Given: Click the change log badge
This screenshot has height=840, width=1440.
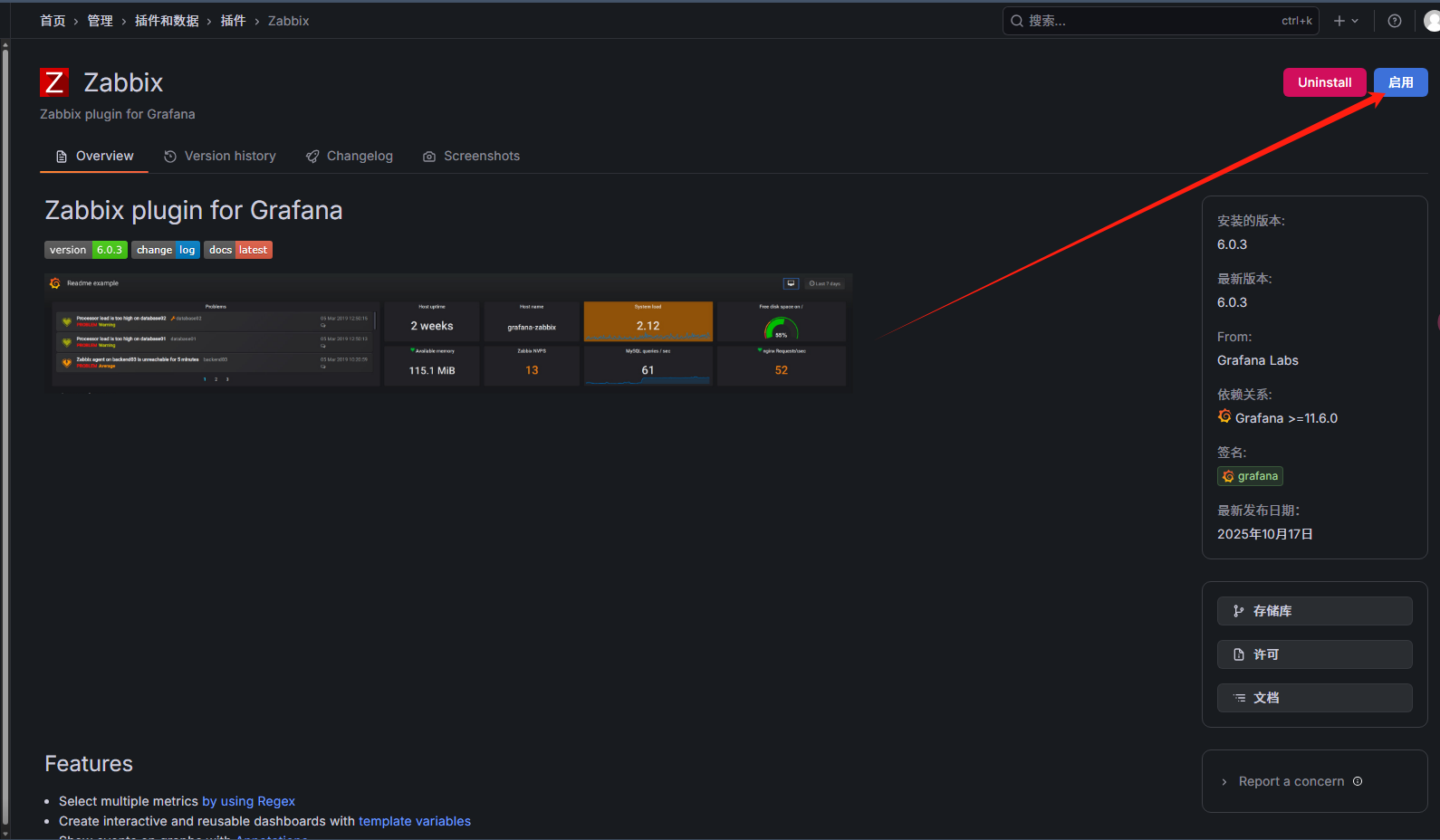Looking at the screenshot, I should pos(166,250).
